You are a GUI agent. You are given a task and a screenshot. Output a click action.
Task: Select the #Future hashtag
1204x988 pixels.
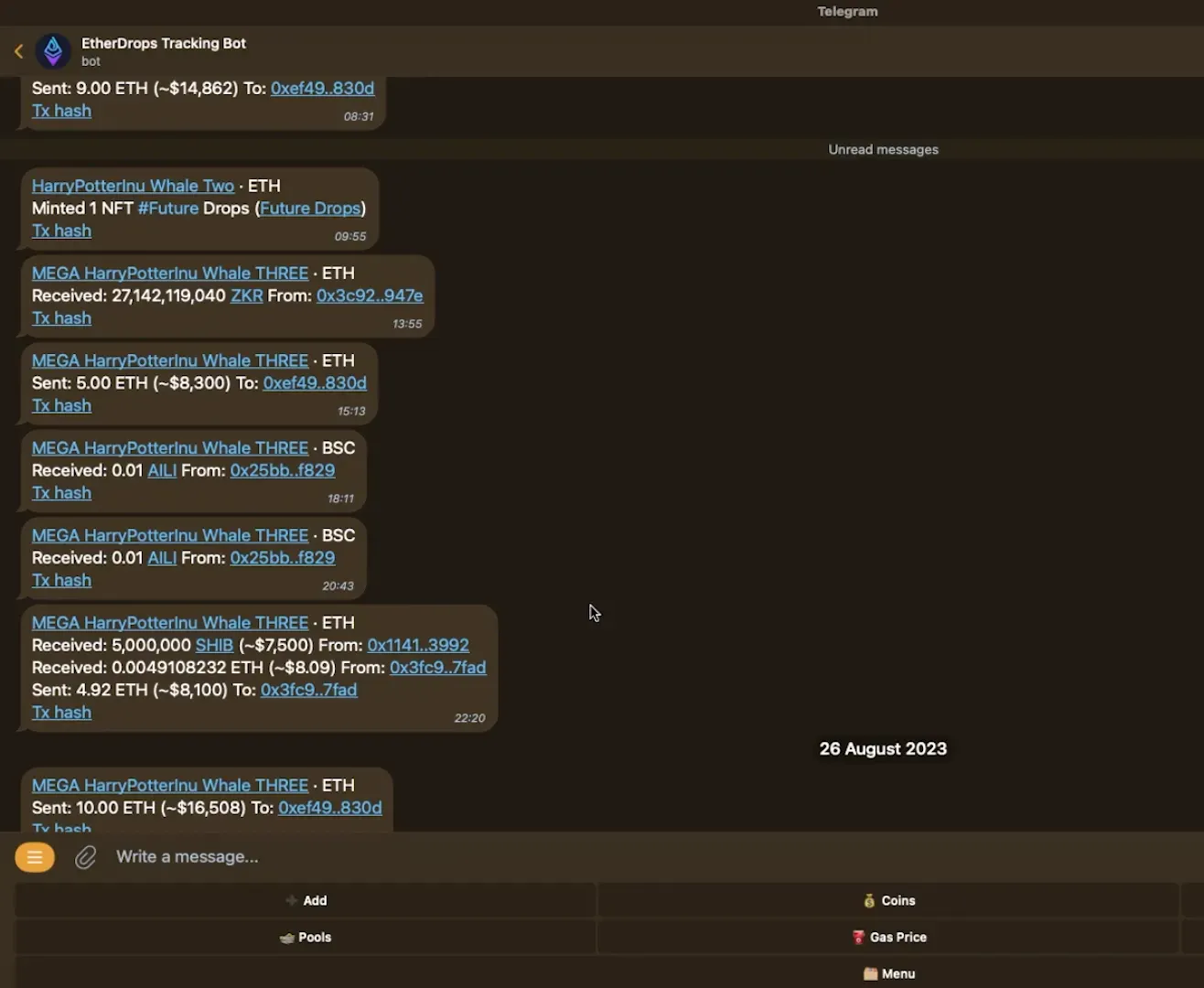tap(168, 209)
